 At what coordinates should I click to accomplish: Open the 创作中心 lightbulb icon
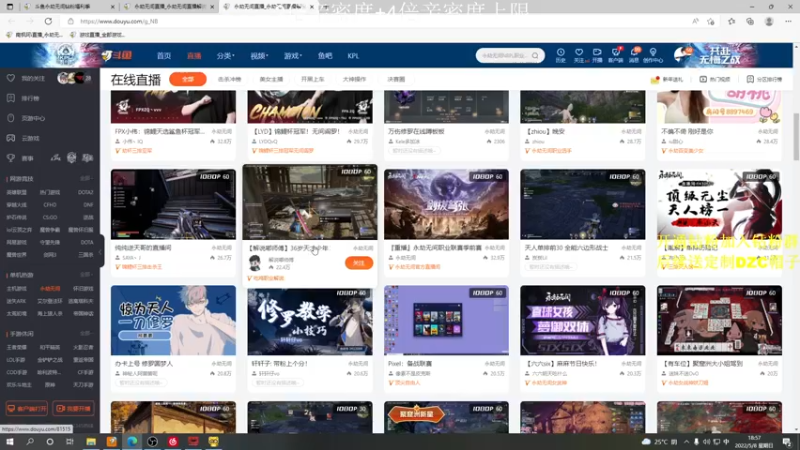pyautogui.click(x=653, y=53)
